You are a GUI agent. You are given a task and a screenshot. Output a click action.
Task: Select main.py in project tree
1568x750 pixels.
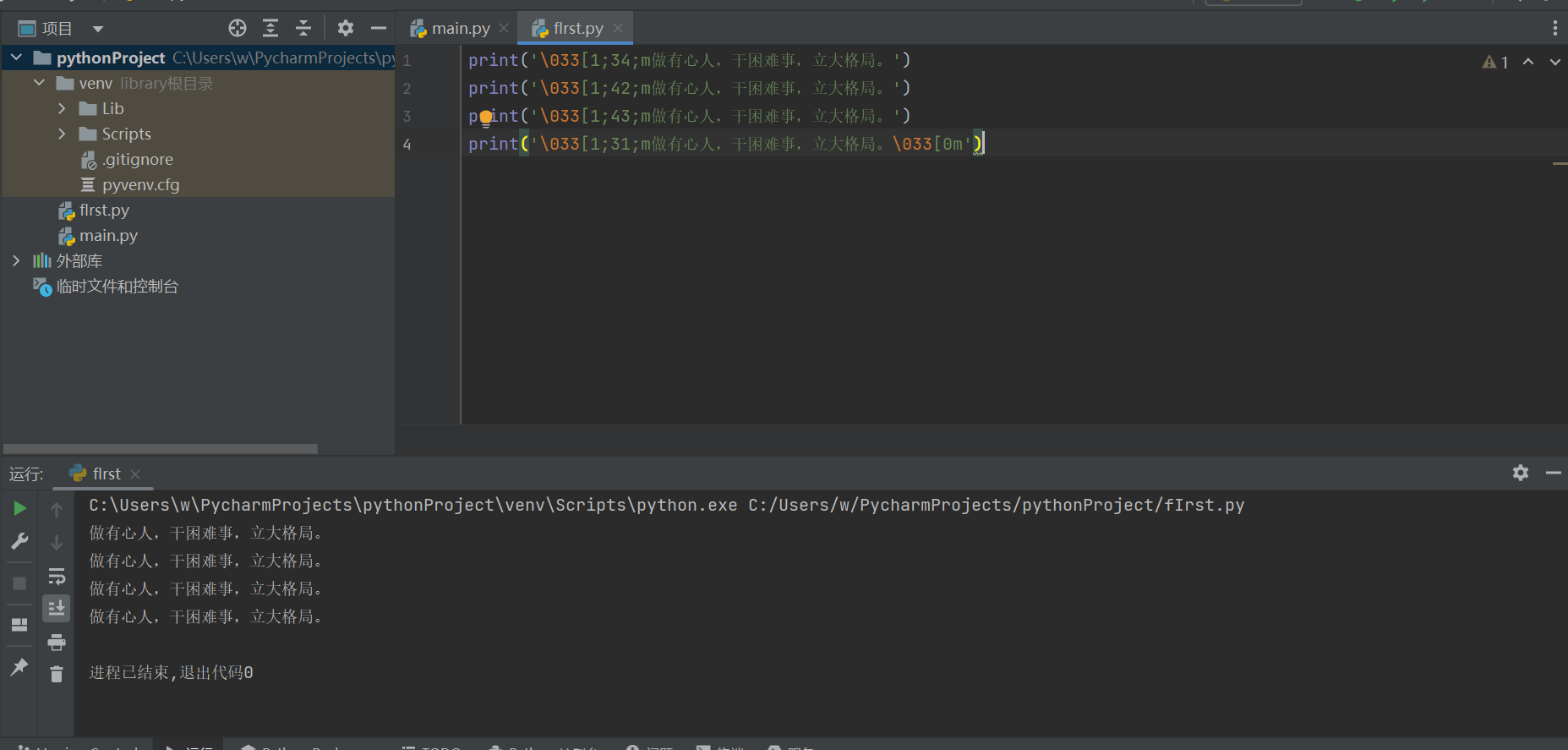[x=98, y=235]
